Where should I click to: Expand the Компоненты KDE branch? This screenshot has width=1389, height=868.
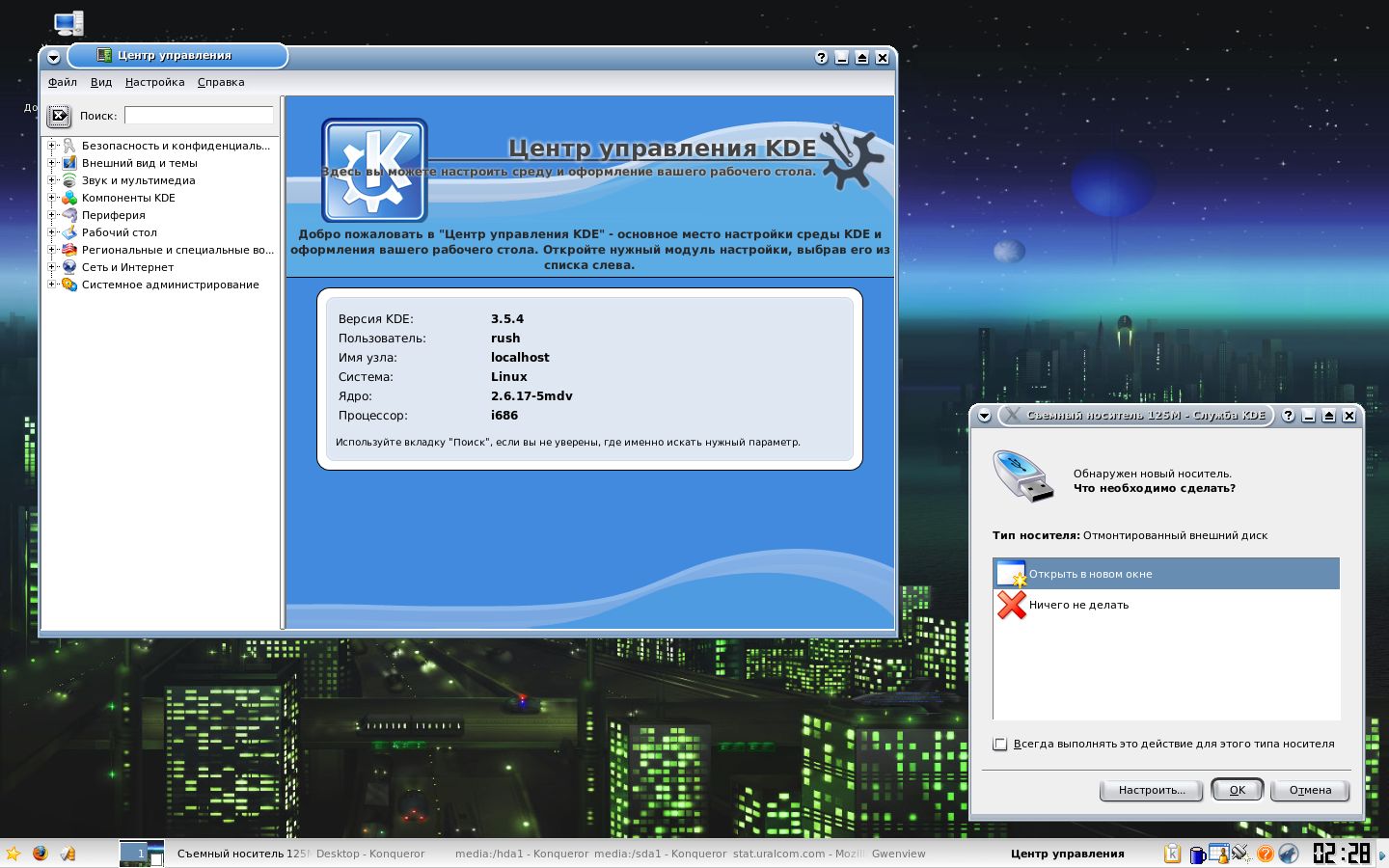[52, 198]
